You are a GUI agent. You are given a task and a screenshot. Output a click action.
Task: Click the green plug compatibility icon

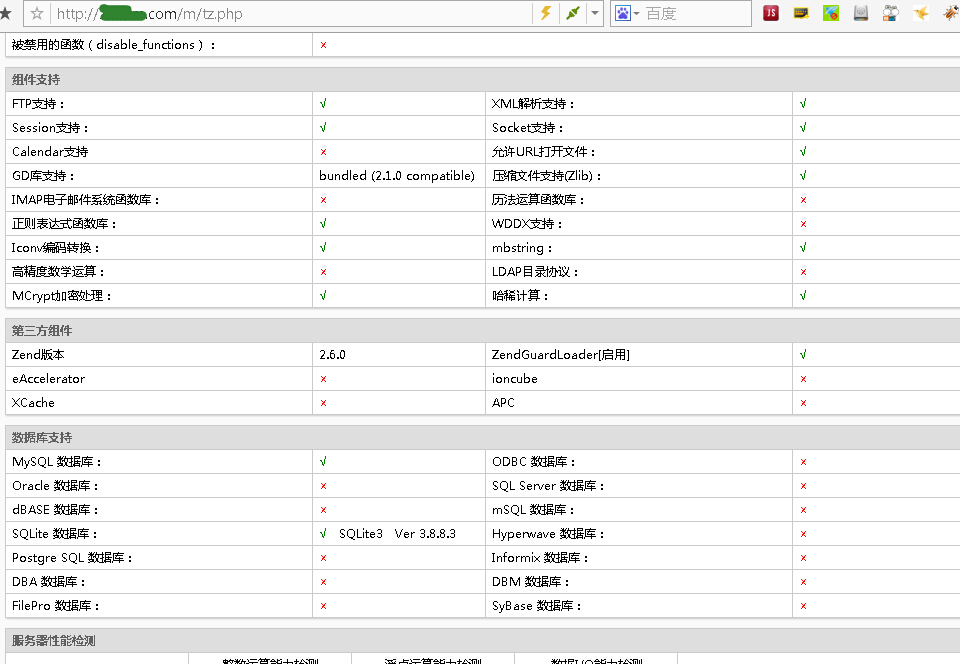572,13
